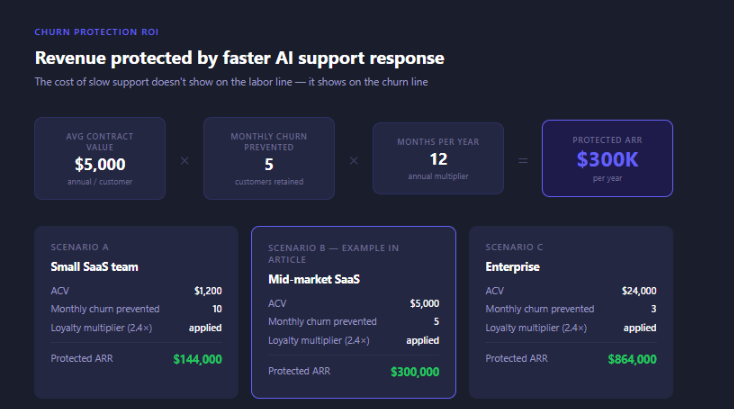Click the $24,000 ACV value in Scenario C
734x409 pixels.
tap(637, 291)
